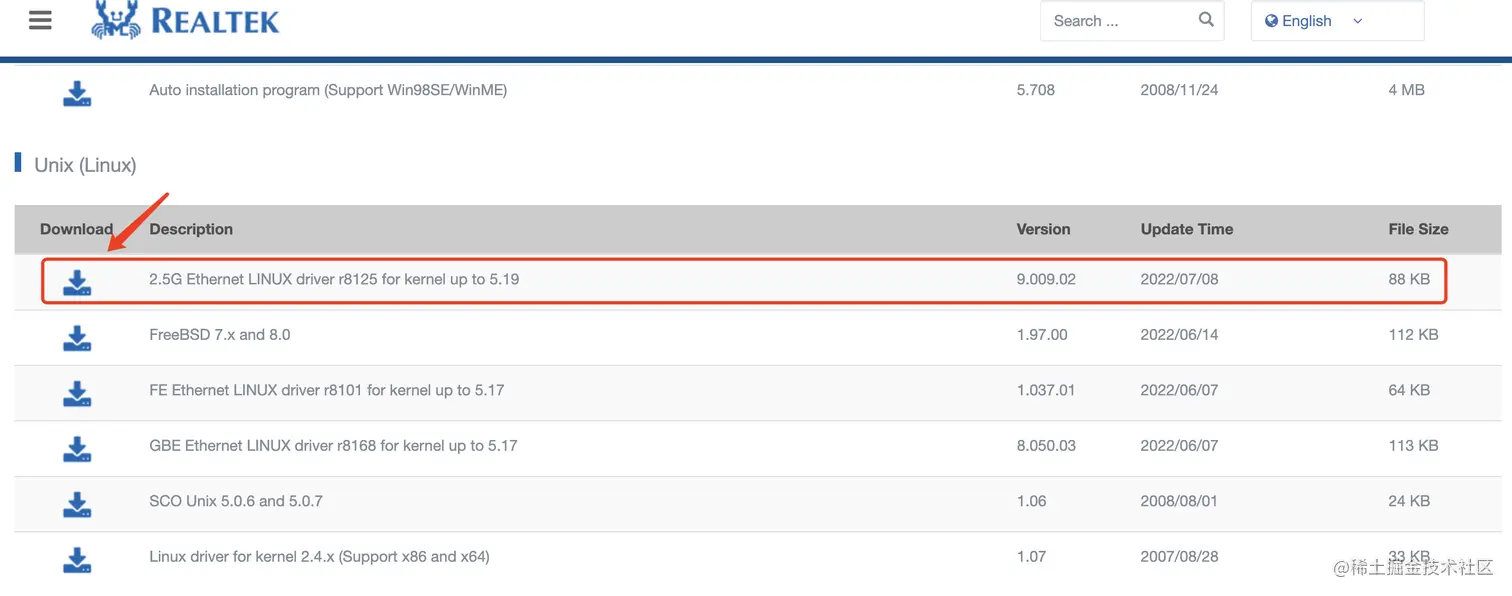Screen dimensions: 1512x596
Task: Download the FE Ethernet r8101 Linux driver
Action: click(77, 394)
